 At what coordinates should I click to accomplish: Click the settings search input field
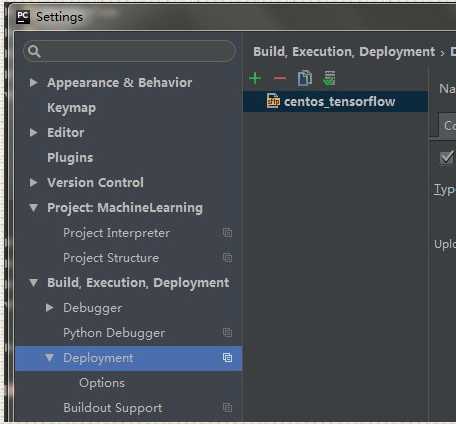click(x=130, y=51)
